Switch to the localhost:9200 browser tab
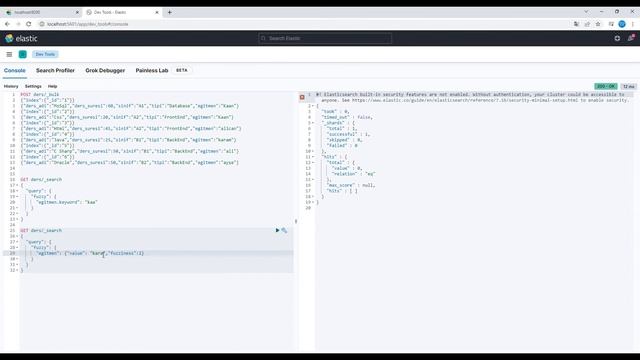The width and height of the screenshot is (640, 360). coord(41,12)
